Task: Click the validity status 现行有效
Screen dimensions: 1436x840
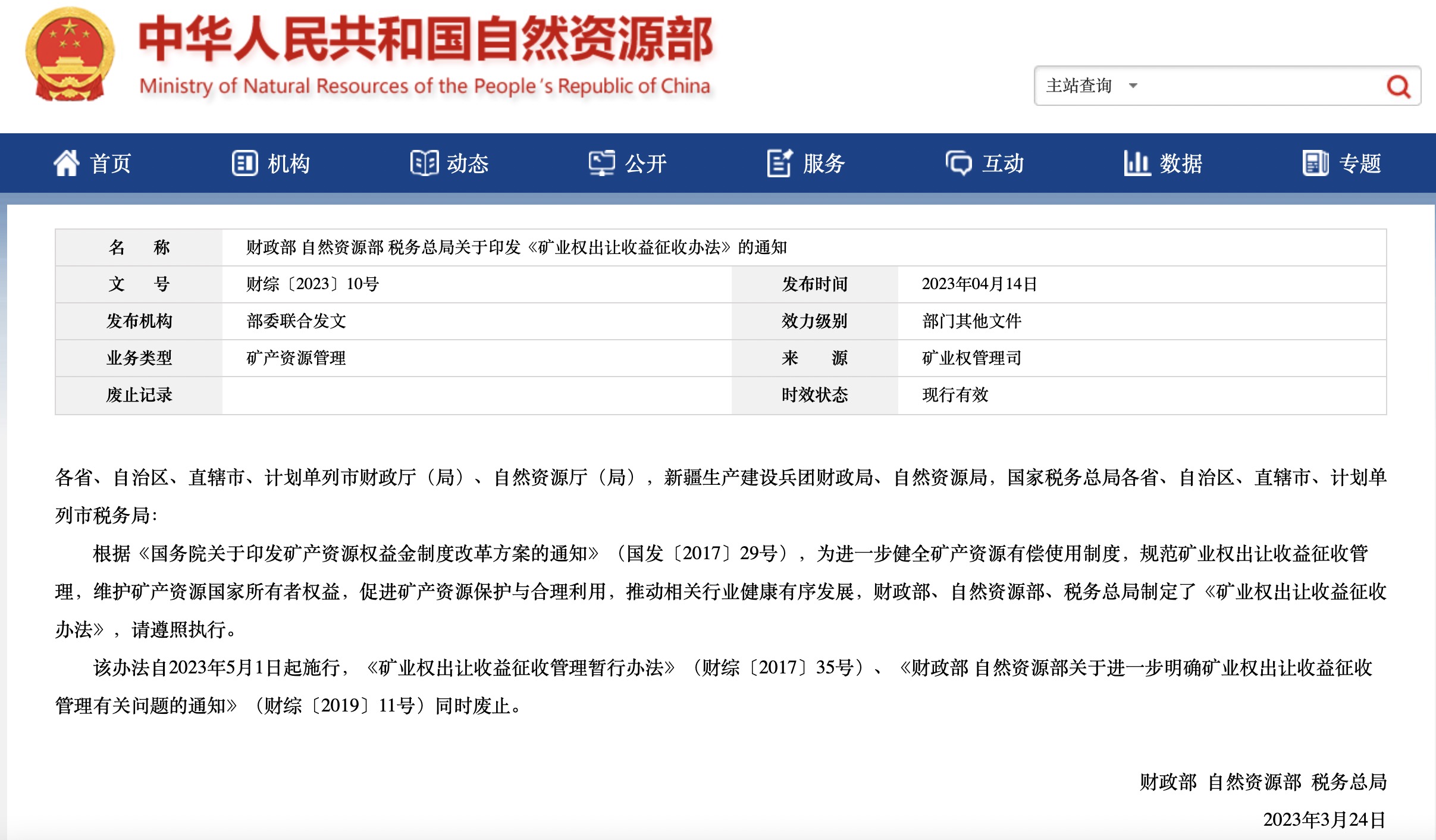Action: click(955, 395)
